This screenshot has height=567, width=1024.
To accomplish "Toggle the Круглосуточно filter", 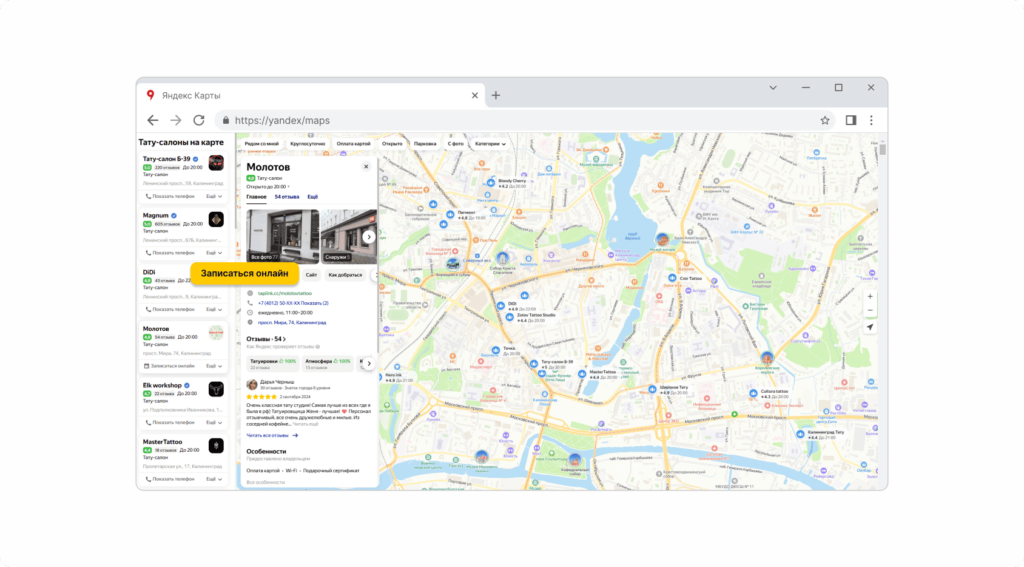I will [306, 144].
